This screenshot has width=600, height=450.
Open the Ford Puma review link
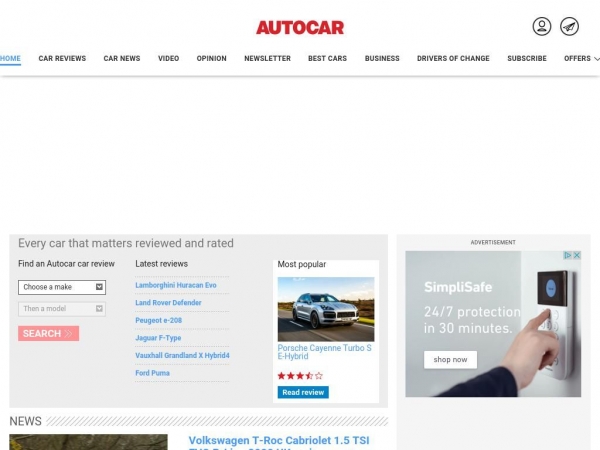pos(152,373)
